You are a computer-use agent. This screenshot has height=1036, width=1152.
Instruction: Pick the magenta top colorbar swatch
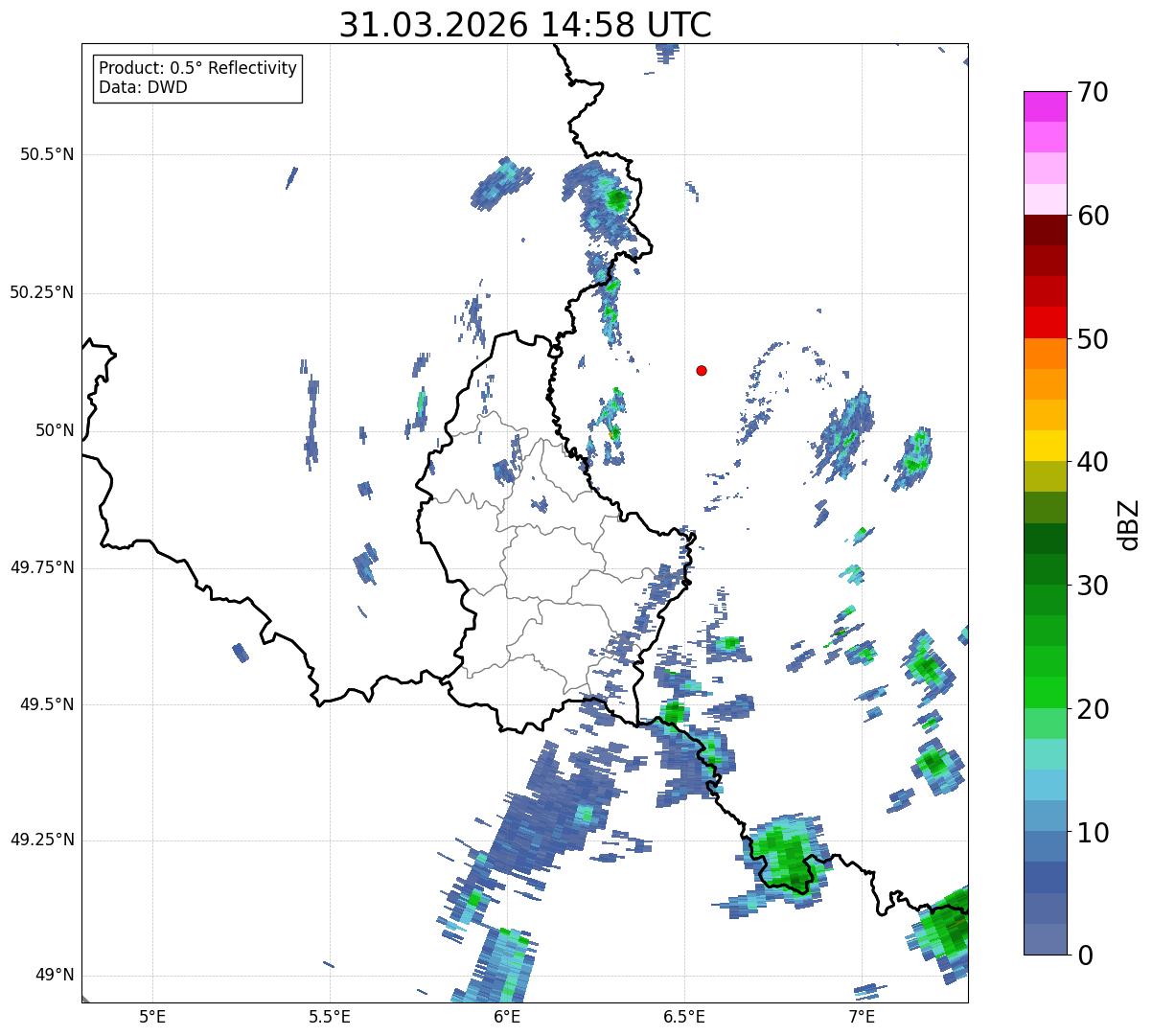click(x=1045, y=106)
